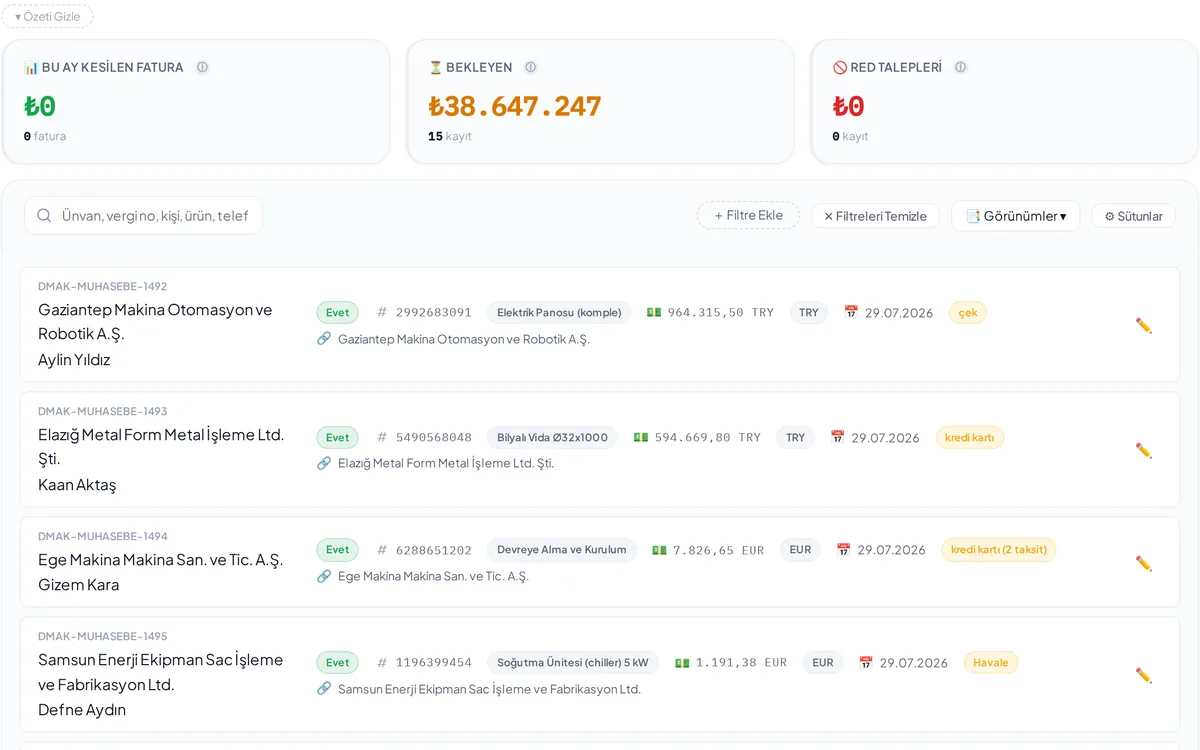The height and width of the screenshot is (750, 1200).
Task: Open record DMAK-MUHASEBE-1493
Action: point(103,411)
